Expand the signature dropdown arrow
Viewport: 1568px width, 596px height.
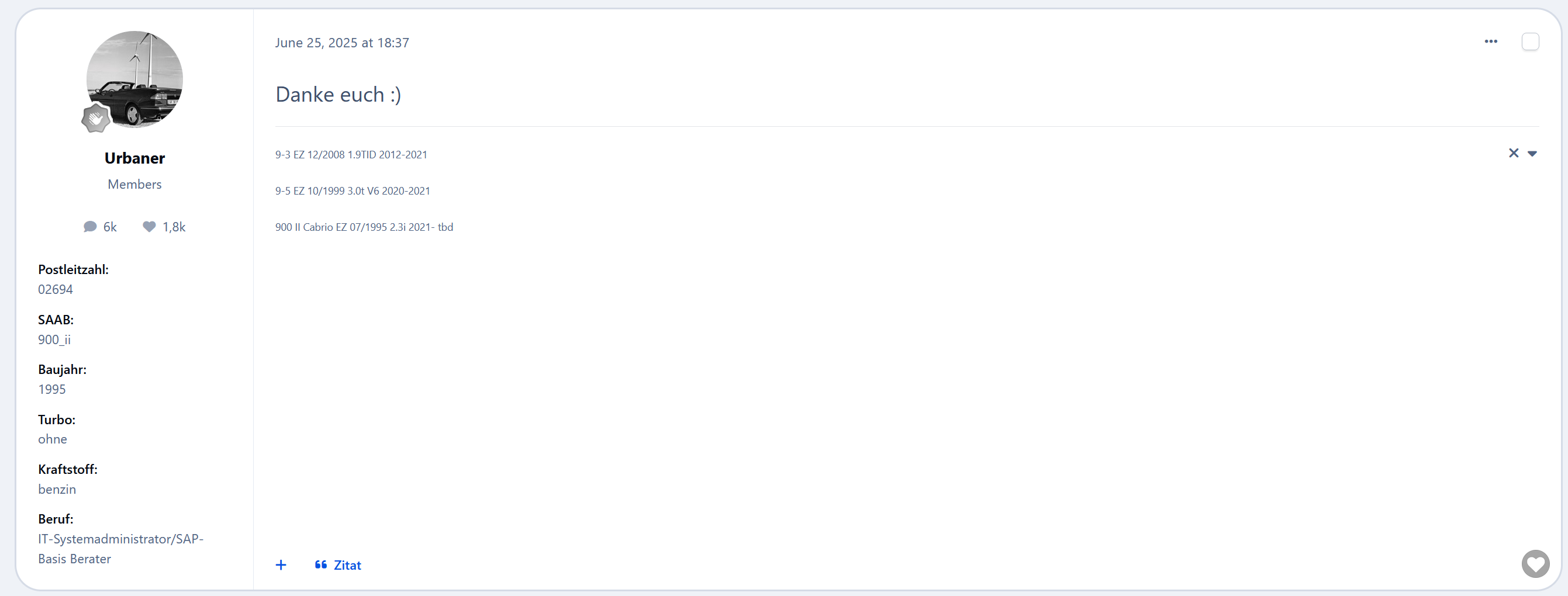pyautogui.click(x=1532, y=154)
